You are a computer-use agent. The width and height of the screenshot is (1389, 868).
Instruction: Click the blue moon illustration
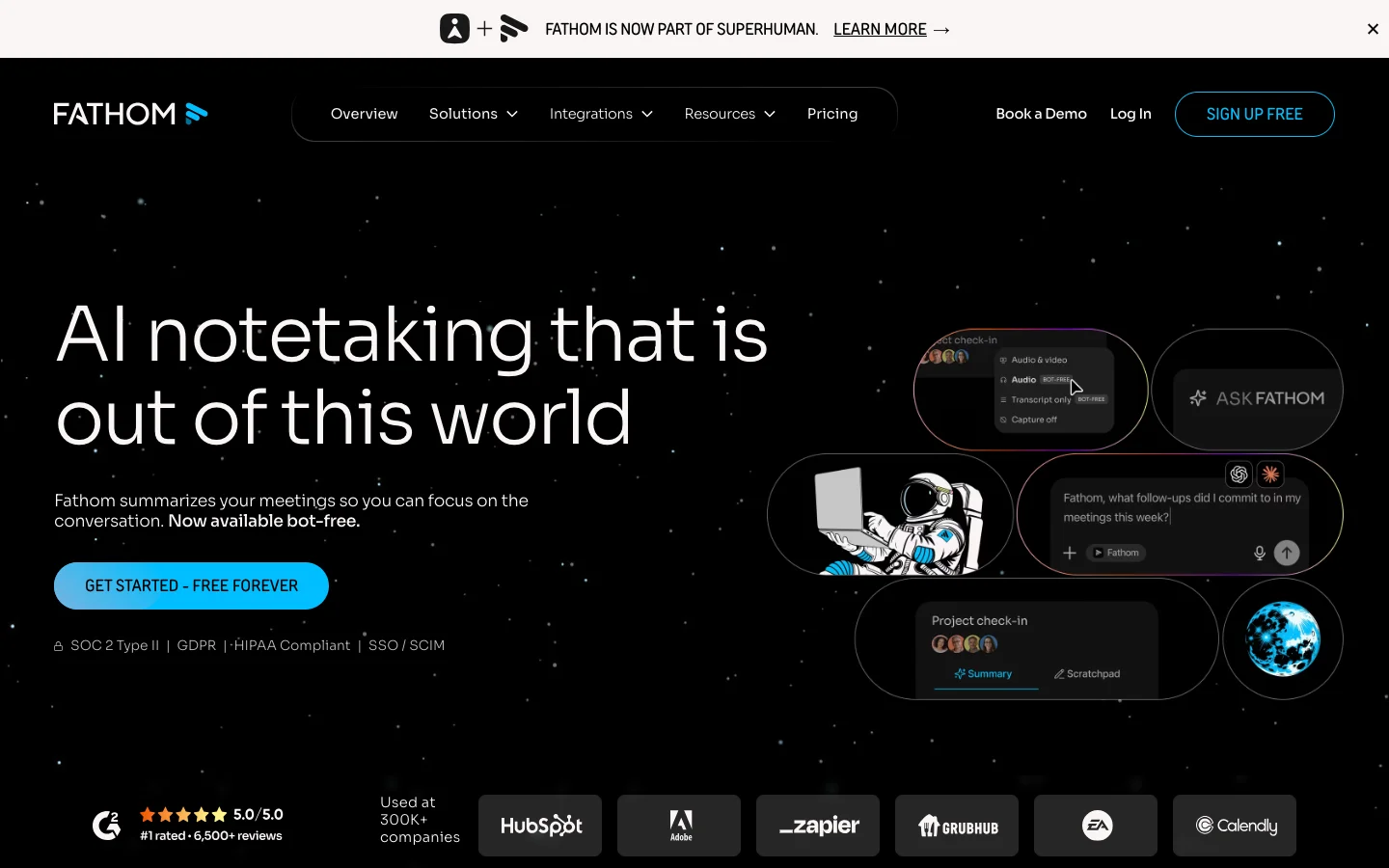point(1283,638)
